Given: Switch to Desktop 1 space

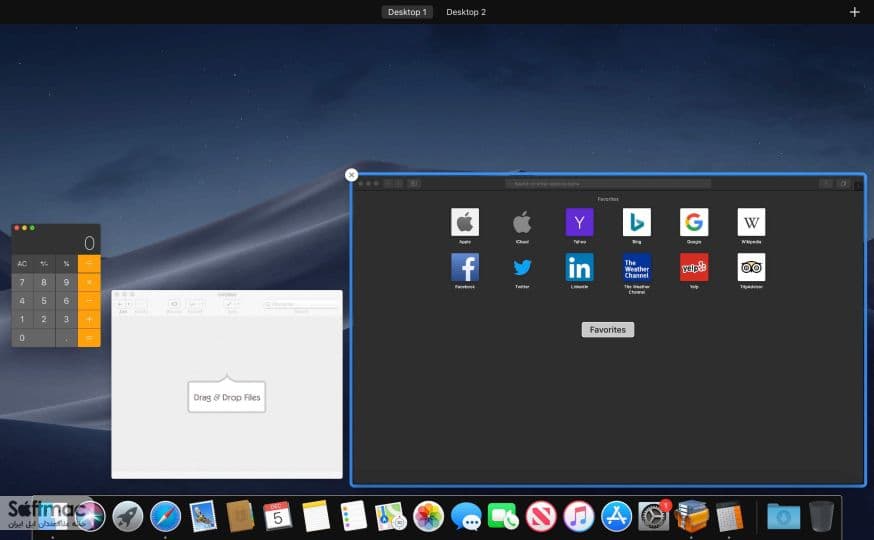Looking at the screenshot, I should (407, 12).
